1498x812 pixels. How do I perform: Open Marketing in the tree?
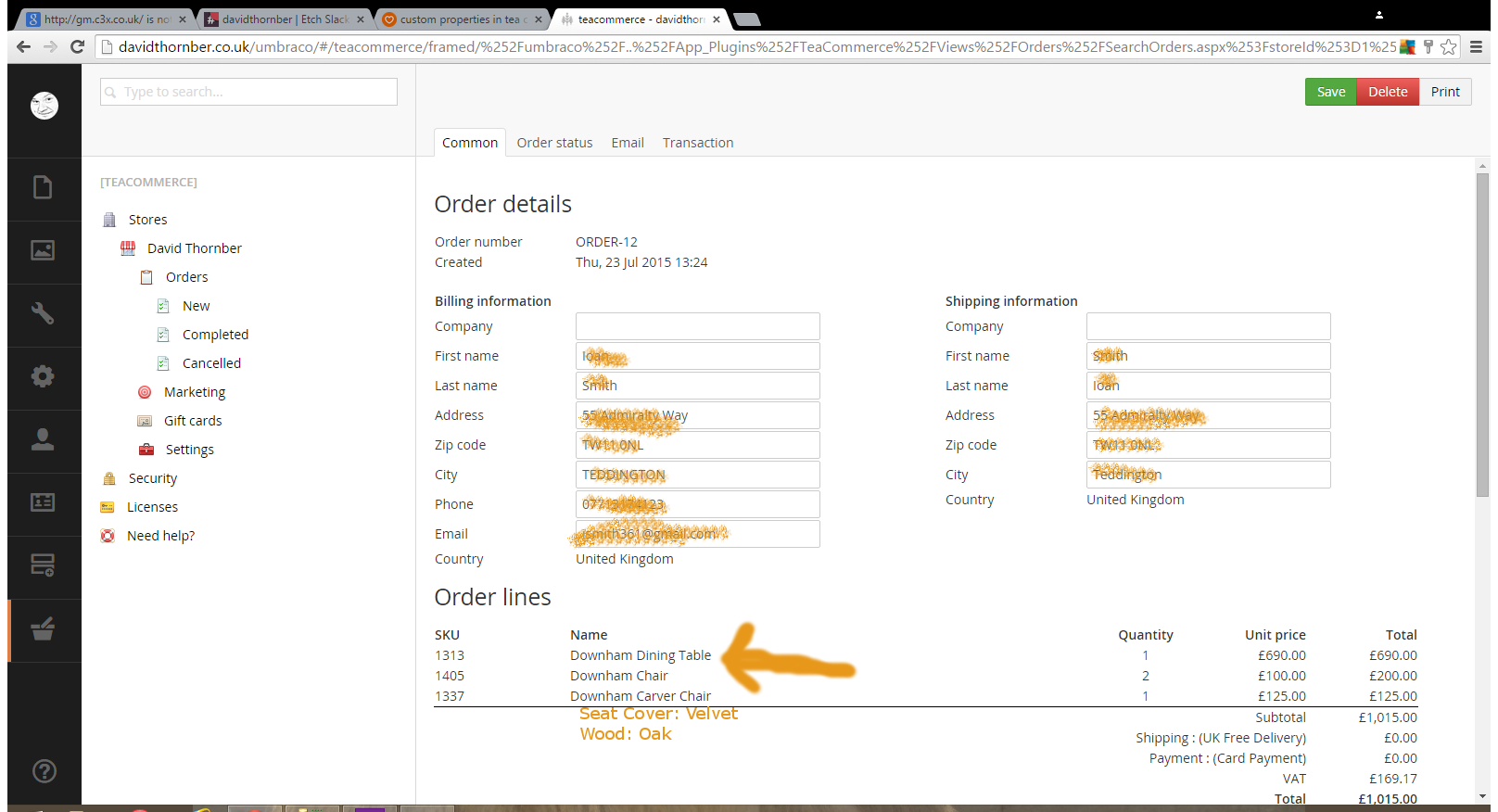(195, 392)
